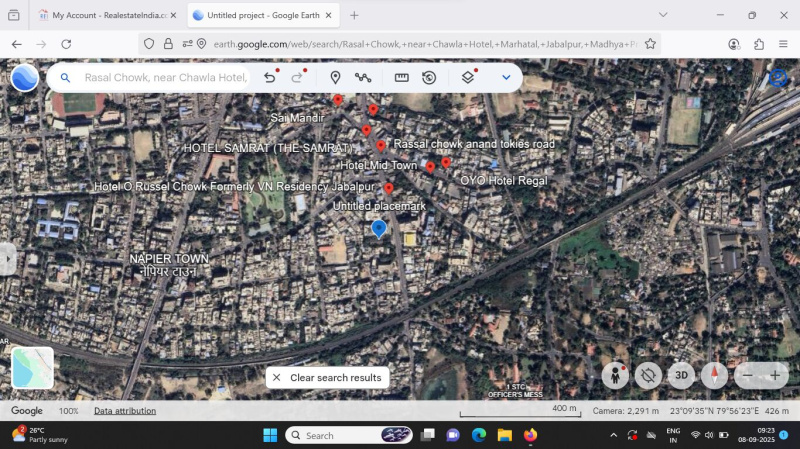Open the Google account avatar
Viewport: 800px width, 449px height.
[x=778, y=78]
